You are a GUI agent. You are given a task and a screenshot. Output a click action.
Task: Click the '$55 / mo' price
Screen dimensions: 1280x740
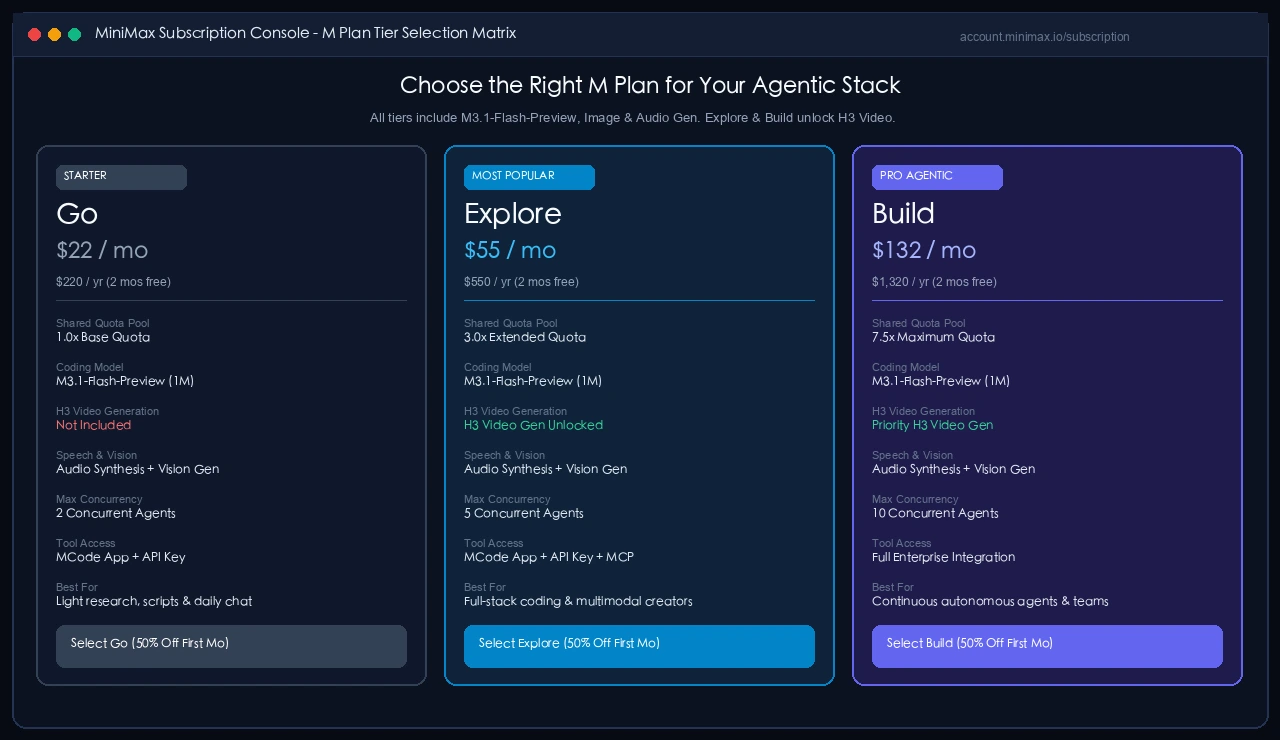510,250
